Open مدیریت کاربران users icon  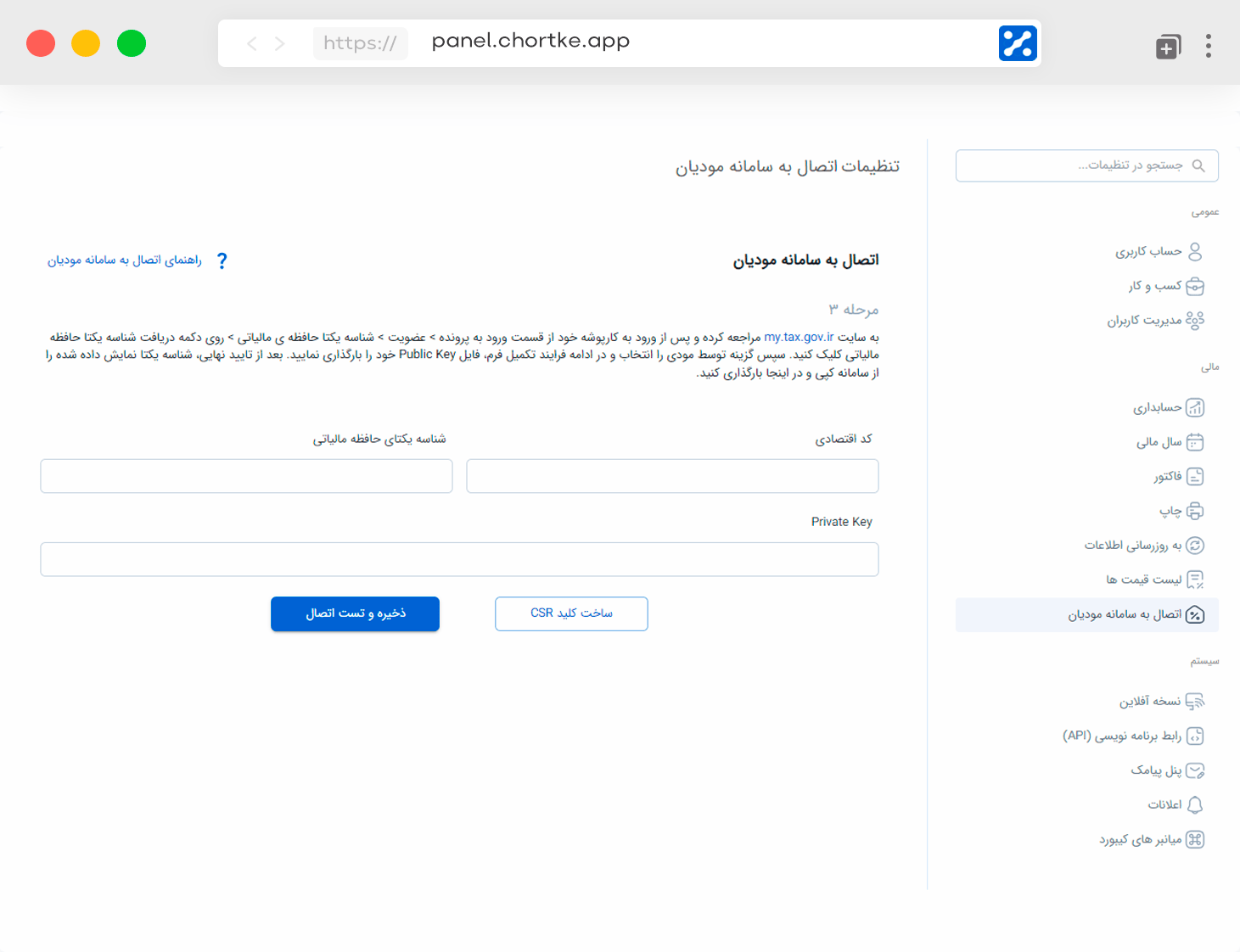[1195, 320]
